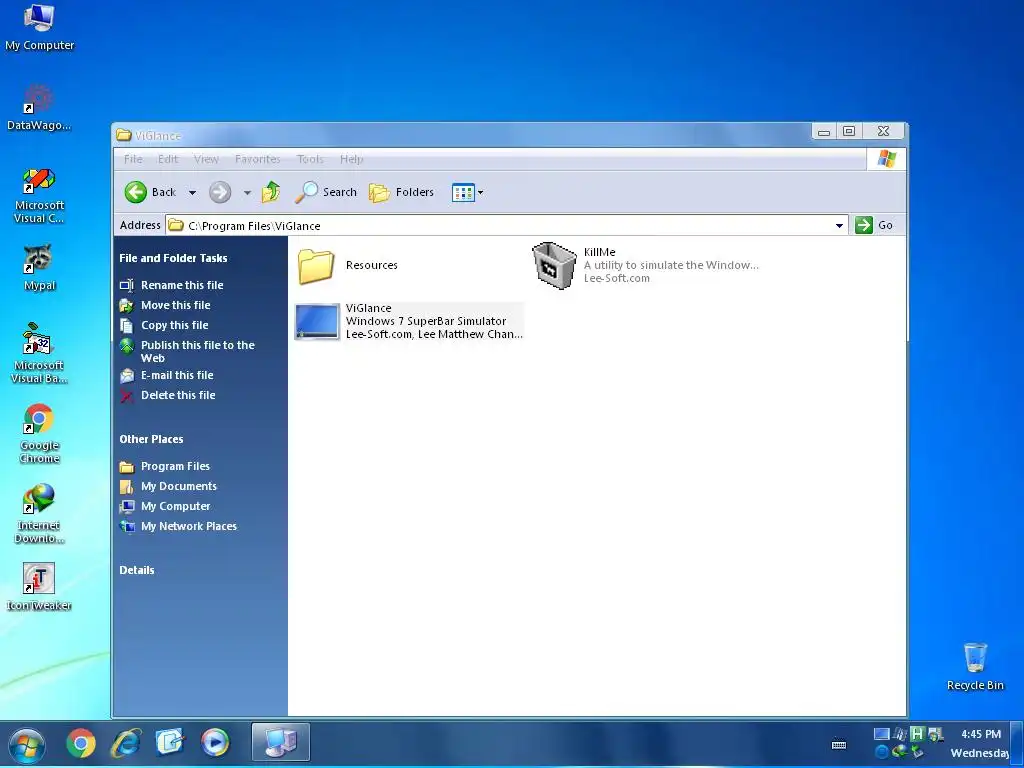Image resolution: width=1024 pixels, height=768 pixels.
Task: Select the Resources folder icon
Action: 316,266
